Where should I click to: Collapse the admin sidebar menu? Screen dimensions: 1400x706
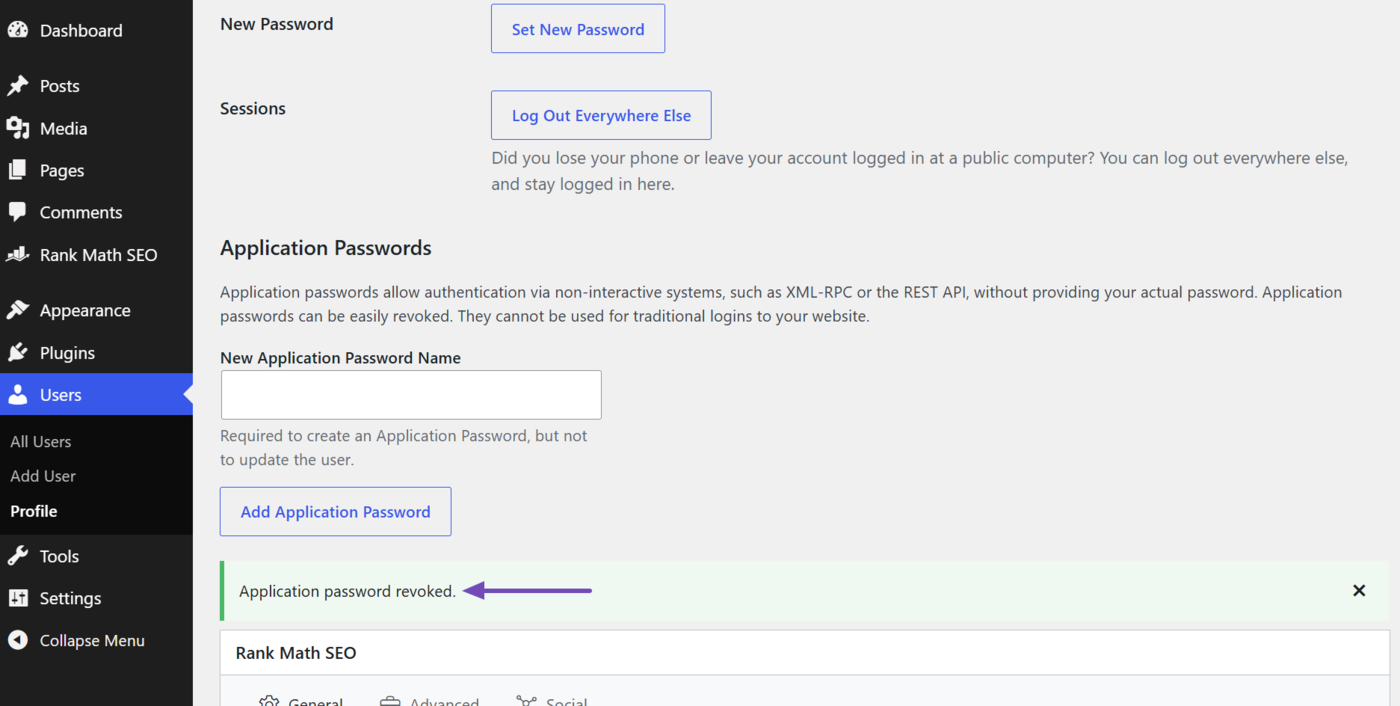tap(77, 640)
